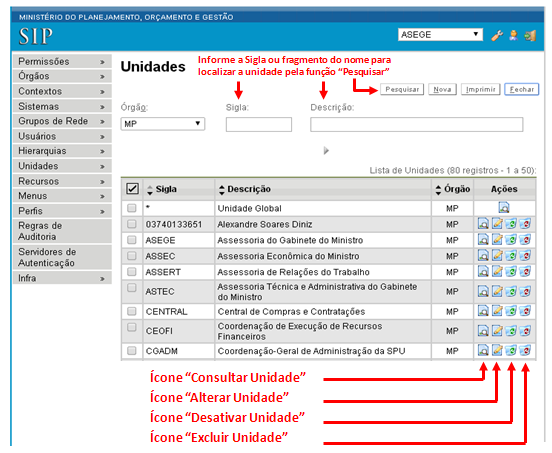Open the Órgão dropdown showing MP
Viewport: 552px width, 453px height.
(163, 124)
